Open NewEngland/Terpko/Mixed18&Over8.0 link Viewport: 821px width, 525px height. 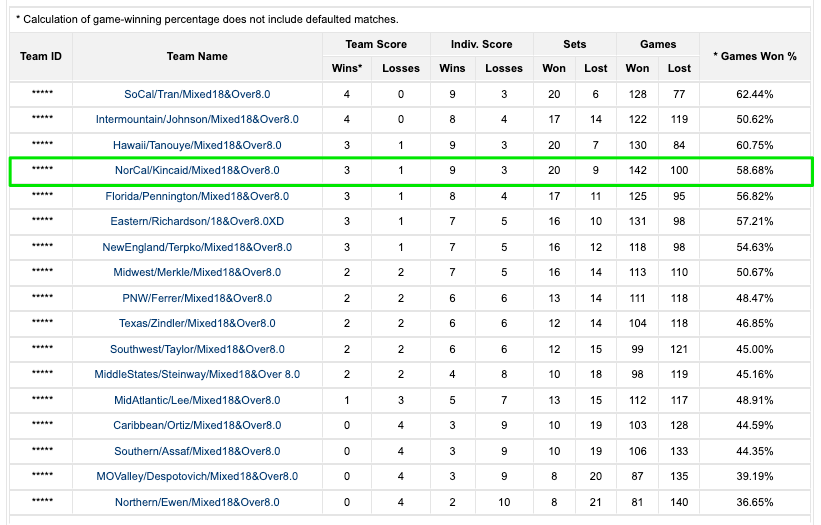click(197, 247)
